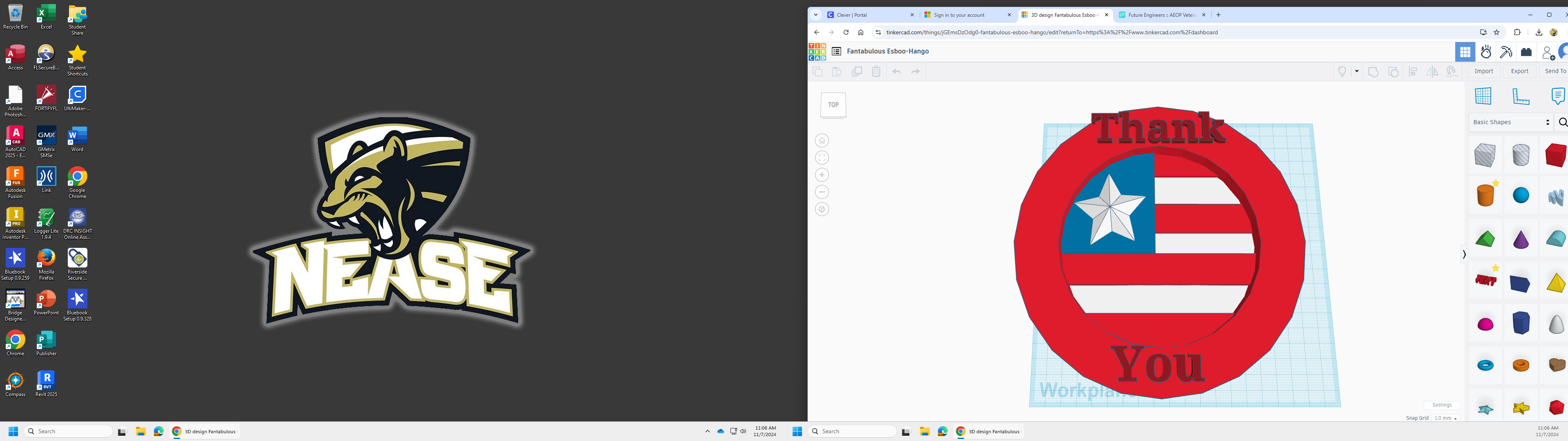Pick the blue Sphere shape
The image size is (1568, 441).
click(x=1521, y=196)
